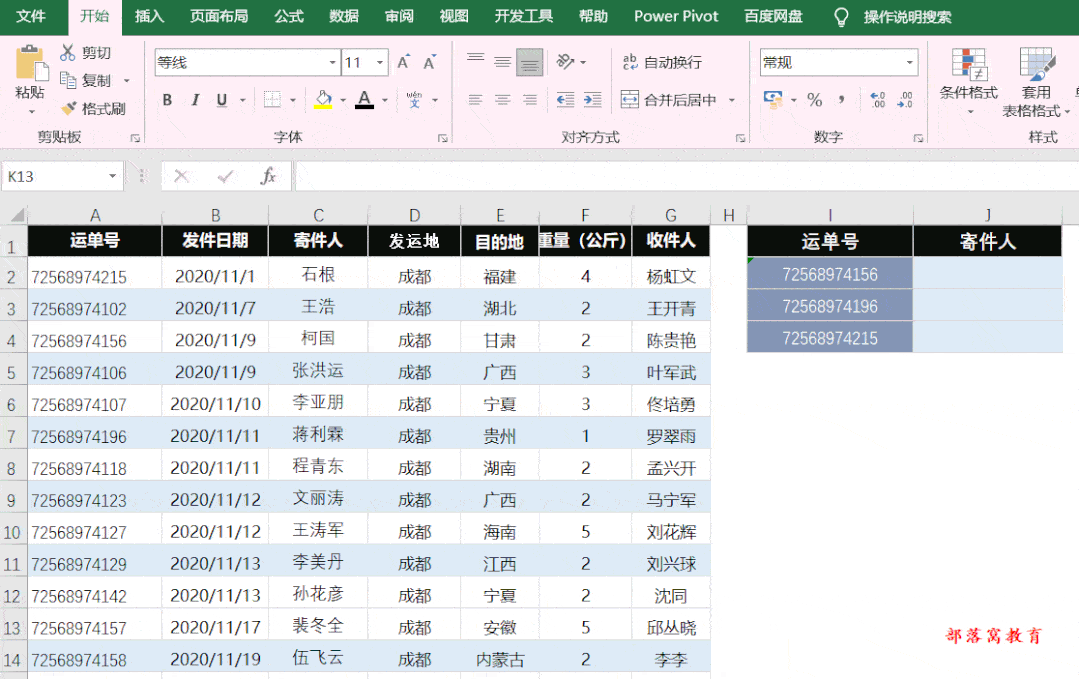Click the Paste clipboard icon
The width and height of the screenshot is (1079, 679).
[31, 63]
